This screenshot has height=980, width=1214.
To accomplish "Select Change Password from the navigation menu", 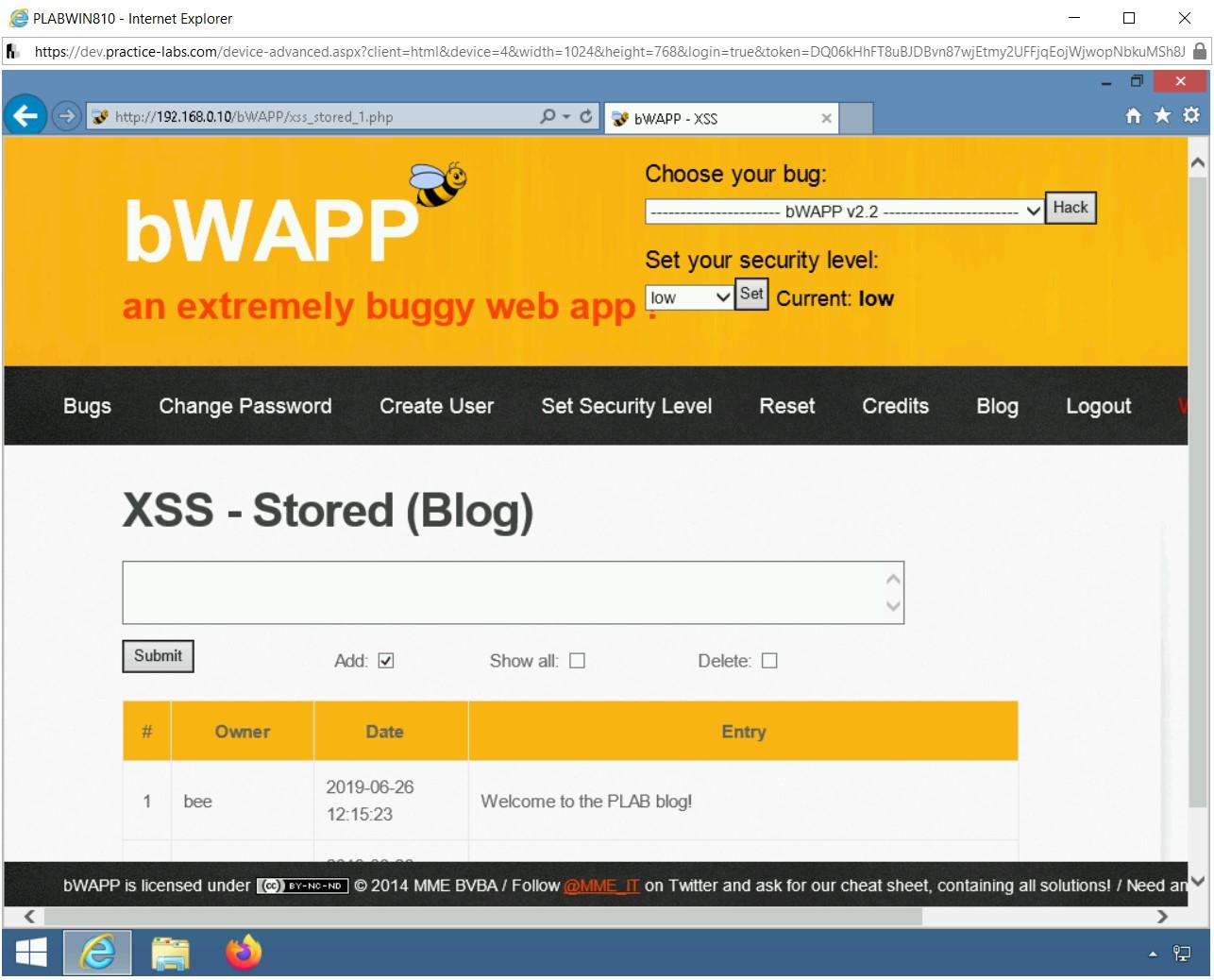I will coord(244,406).
